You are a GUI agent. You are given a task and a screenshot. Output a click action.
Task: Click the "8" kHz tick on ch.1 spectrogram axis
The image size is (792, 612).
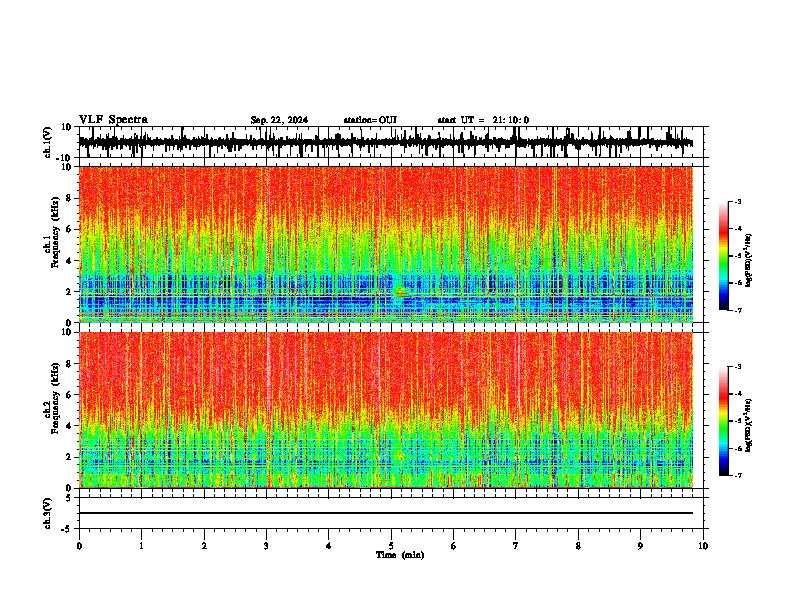tap(70, 198)
